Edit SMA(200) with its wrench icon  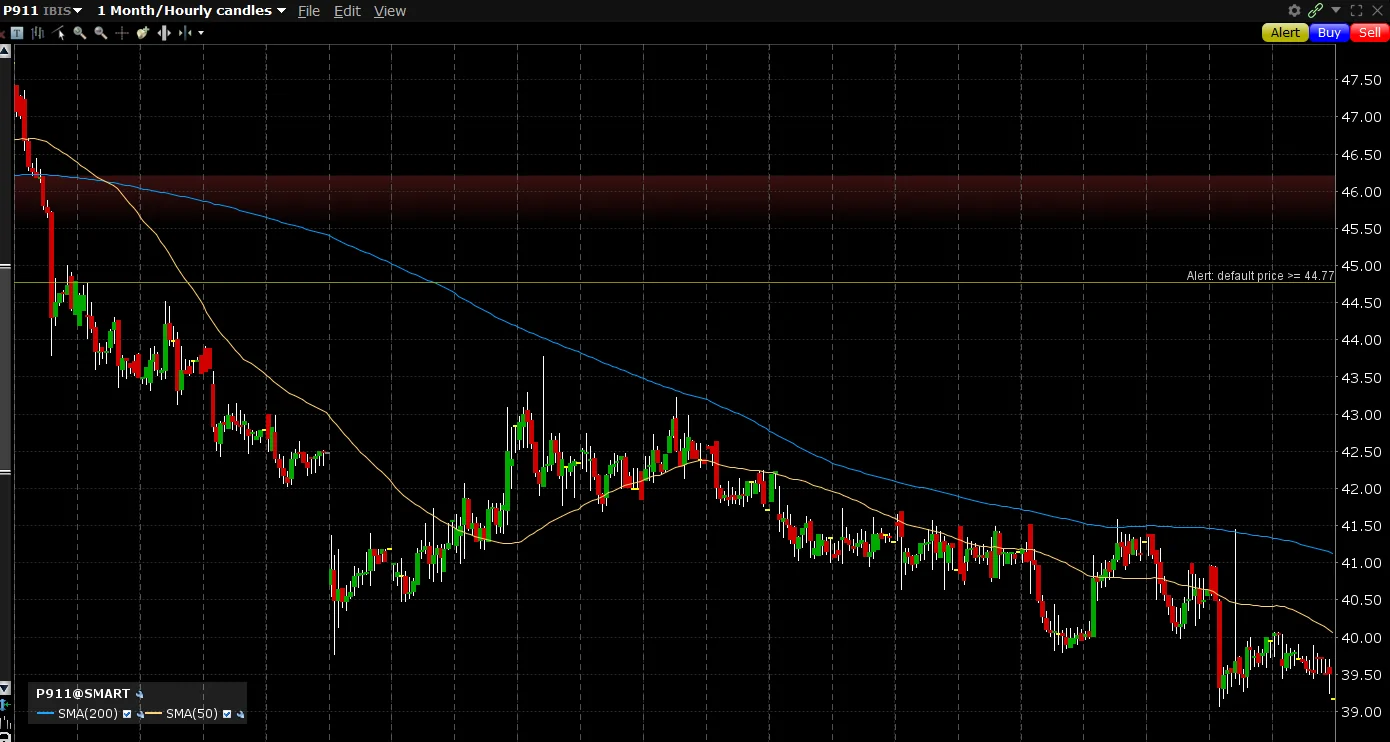pyautogui.click(x=140, y=714)
